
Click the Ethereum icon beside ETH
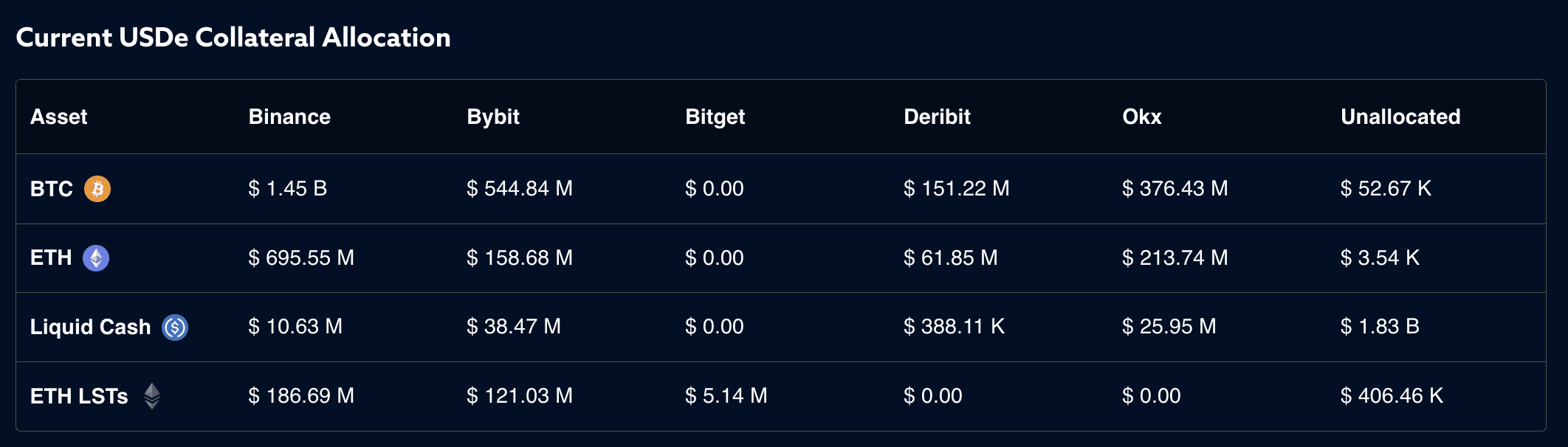[x=96, y=258]
